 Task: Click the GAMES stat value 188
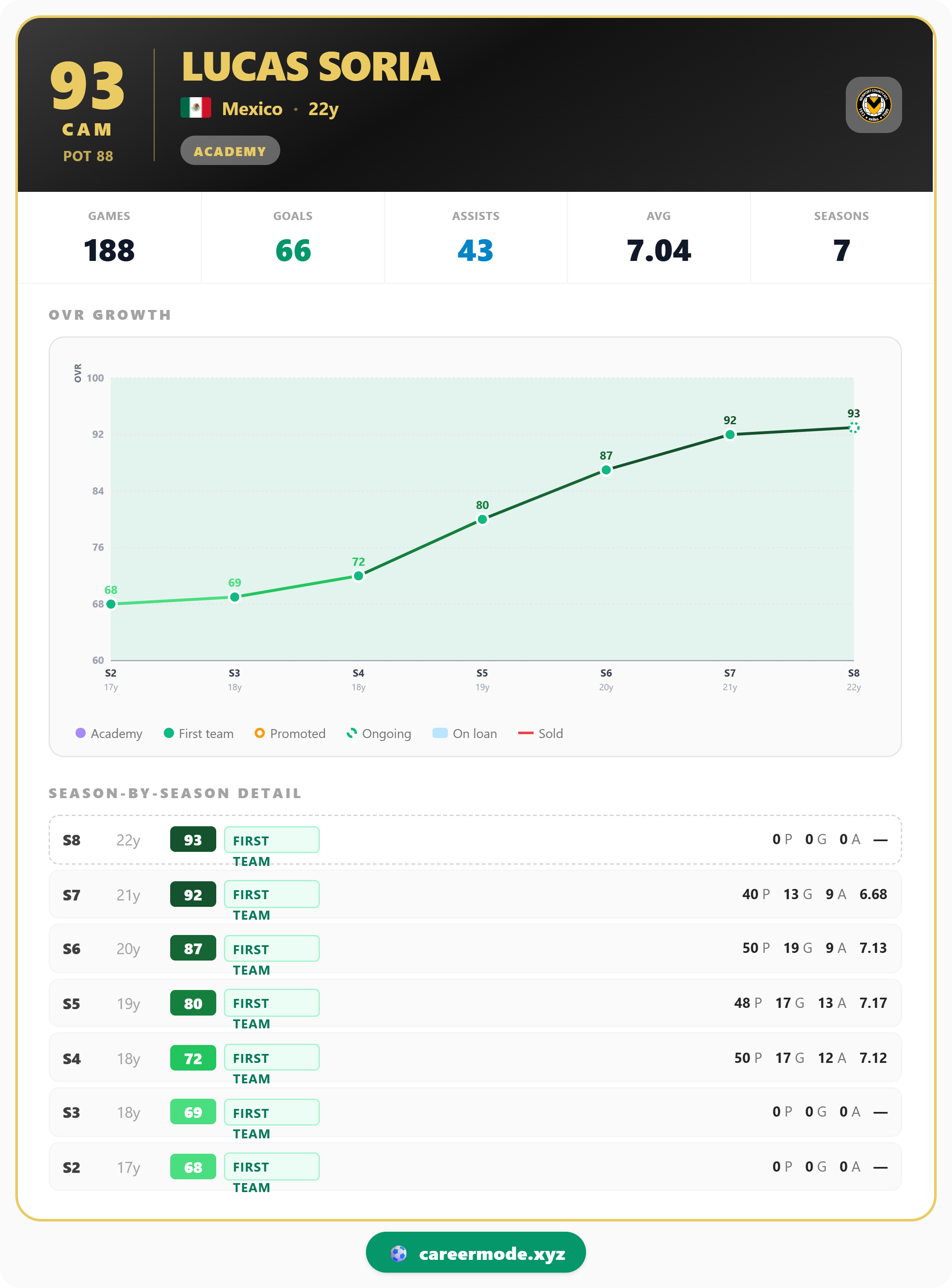click(x=109, y=251)
